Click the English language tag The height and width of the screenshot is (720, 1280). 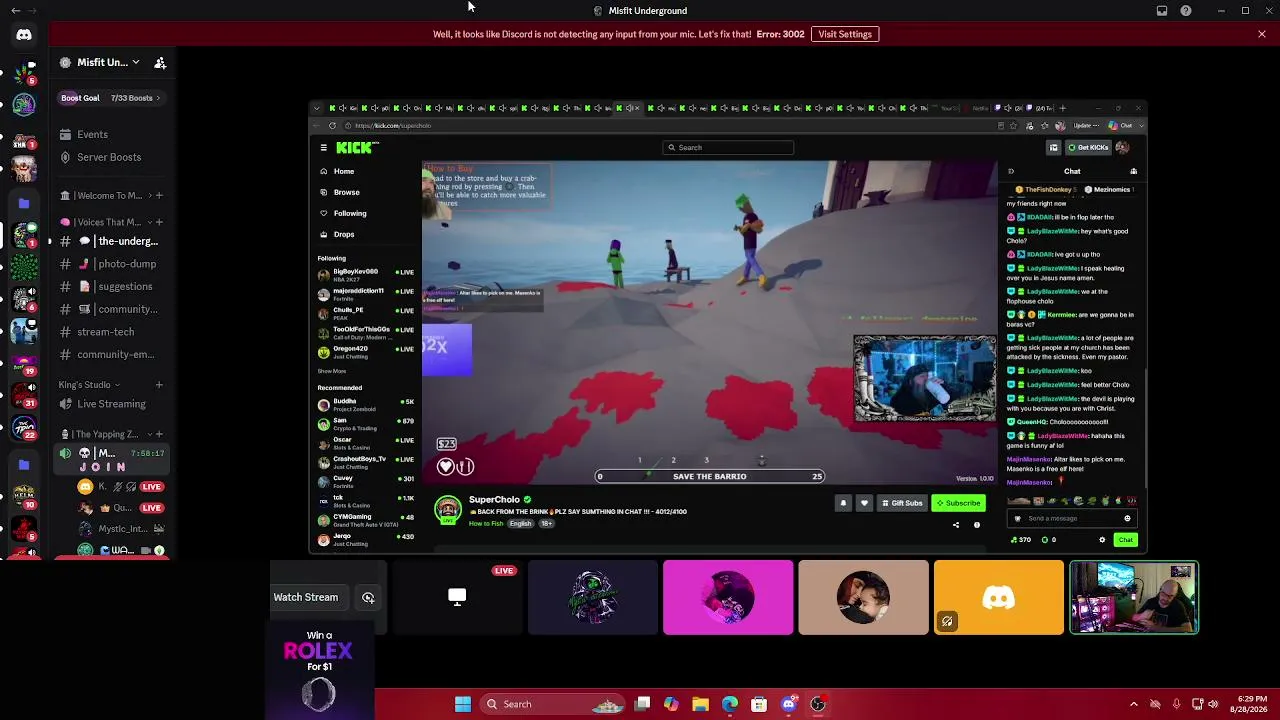(520, 523)
